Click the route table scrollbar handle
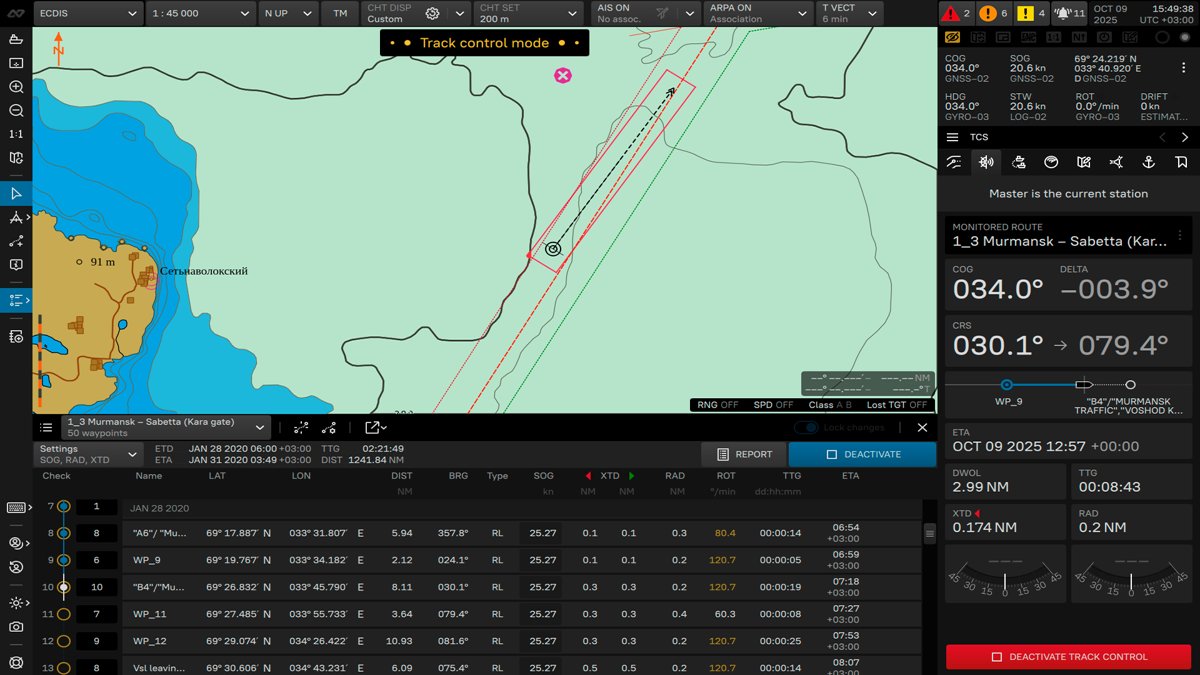Screen dimensions: 1200x675 (x=929, y=535)
